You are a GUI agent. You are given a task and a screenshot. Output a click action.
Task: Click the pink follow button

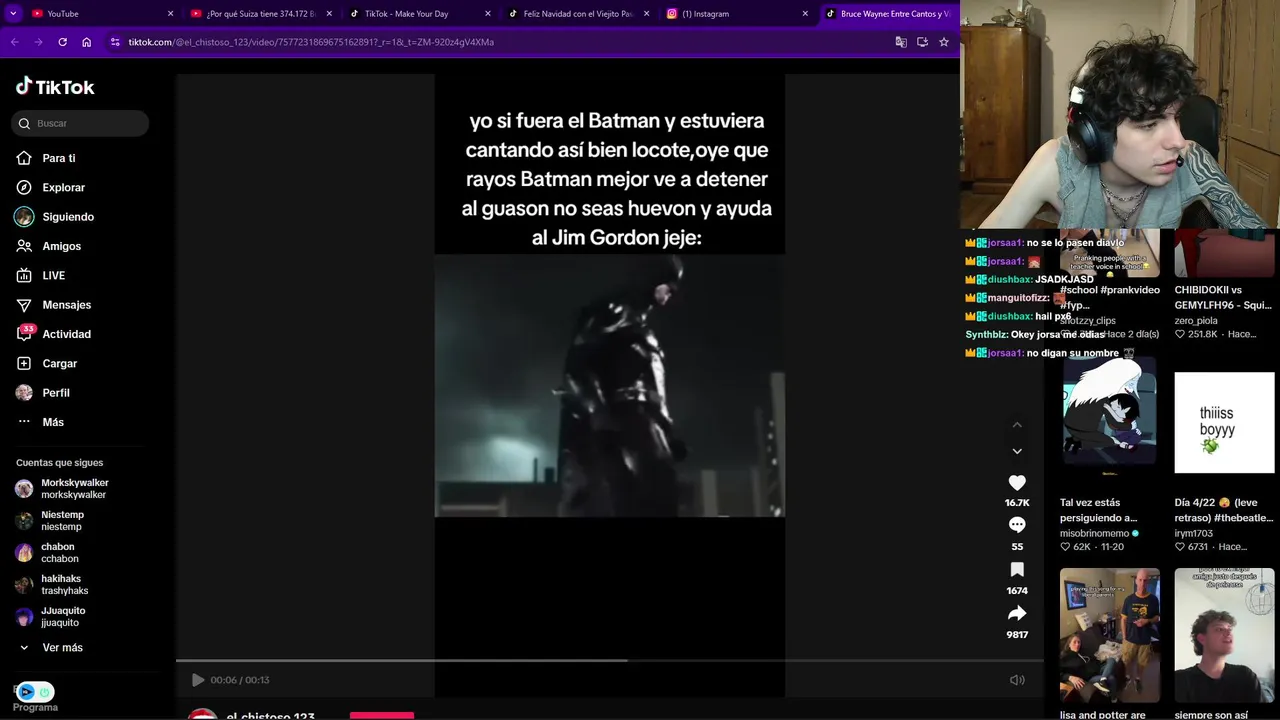(x=382, y=716)
